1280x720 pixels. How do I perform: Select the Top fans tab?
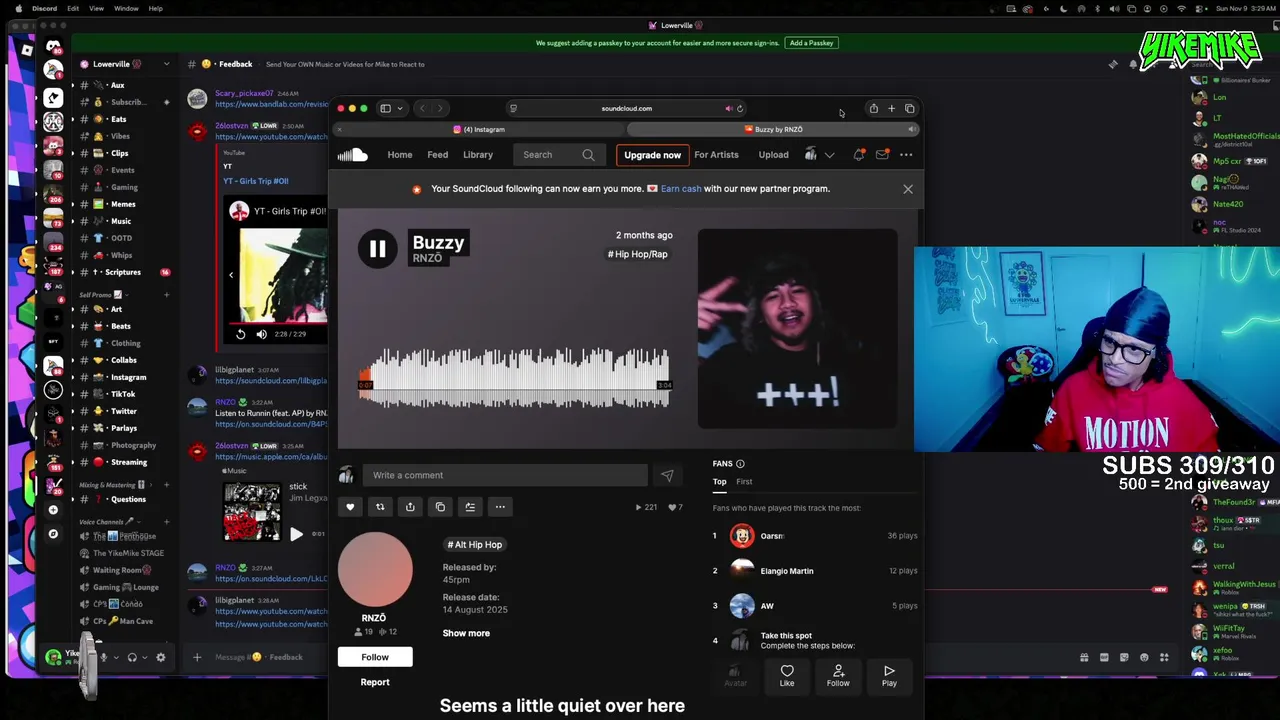click(719, 482)
